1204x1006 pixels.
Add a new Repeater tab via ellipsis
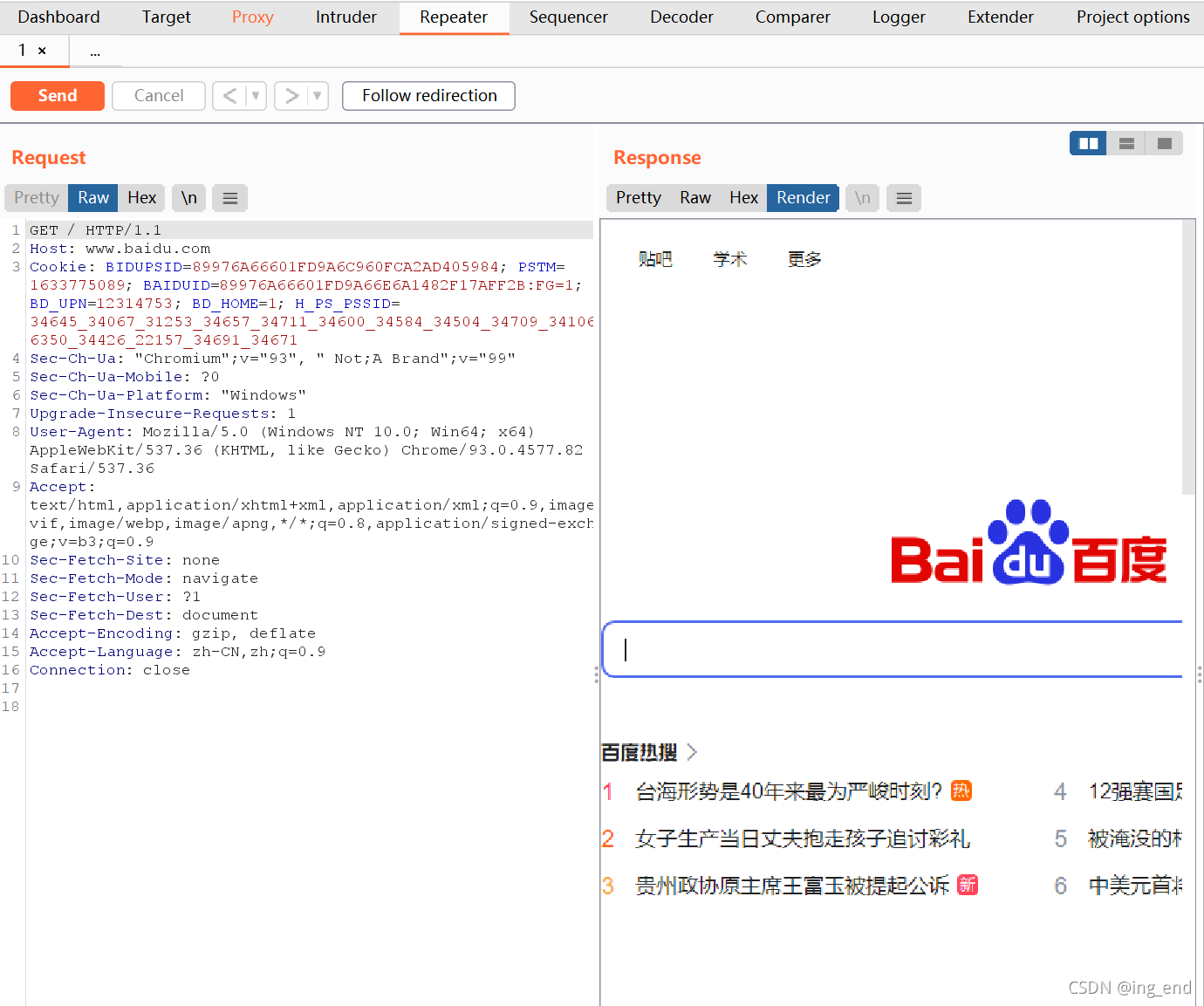coord(95,52)
